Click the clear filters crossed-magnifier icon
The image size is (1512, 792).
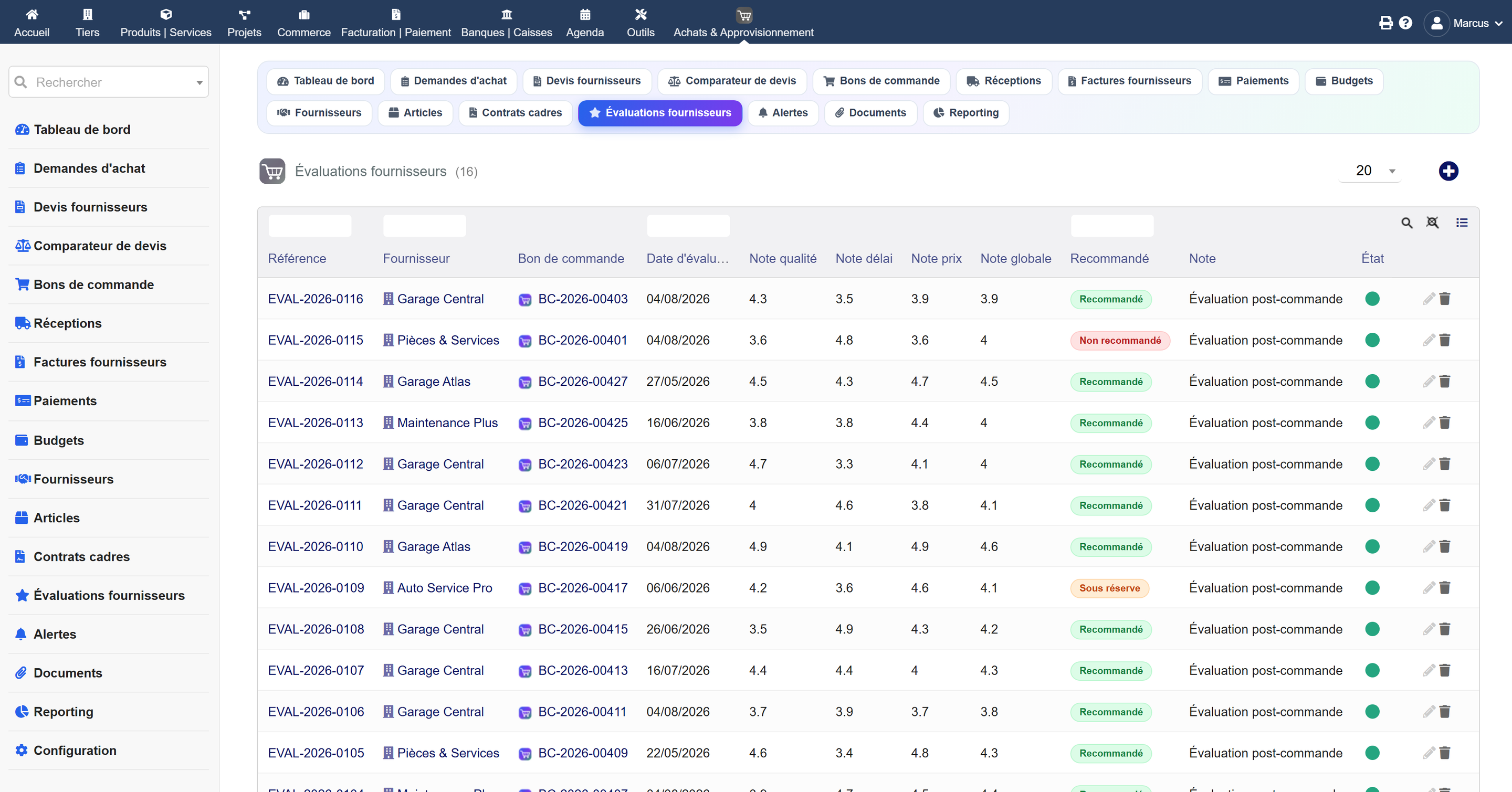[x=1432, y=223]
